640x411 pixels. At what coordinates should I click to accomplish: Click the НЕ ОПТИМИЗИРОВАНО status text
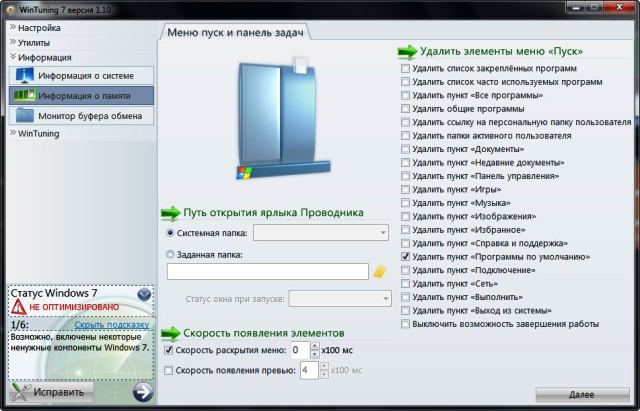pyautogui.click(x=74, y=307)
